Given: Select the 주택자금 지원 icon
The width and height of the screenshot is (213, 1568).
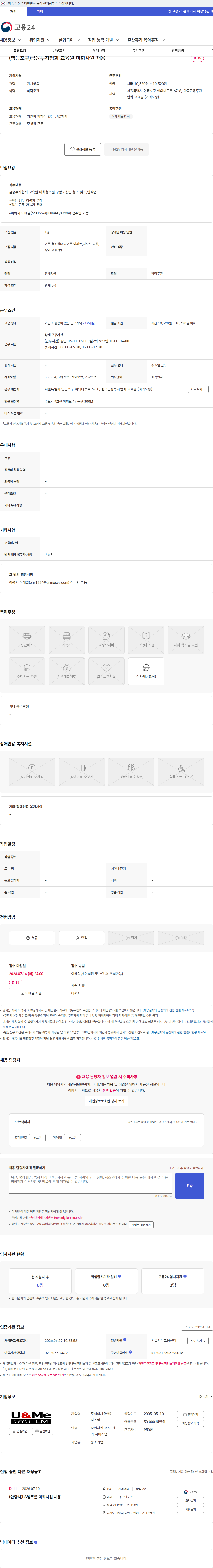Looking at the screenshot, I should click(27, 671).
